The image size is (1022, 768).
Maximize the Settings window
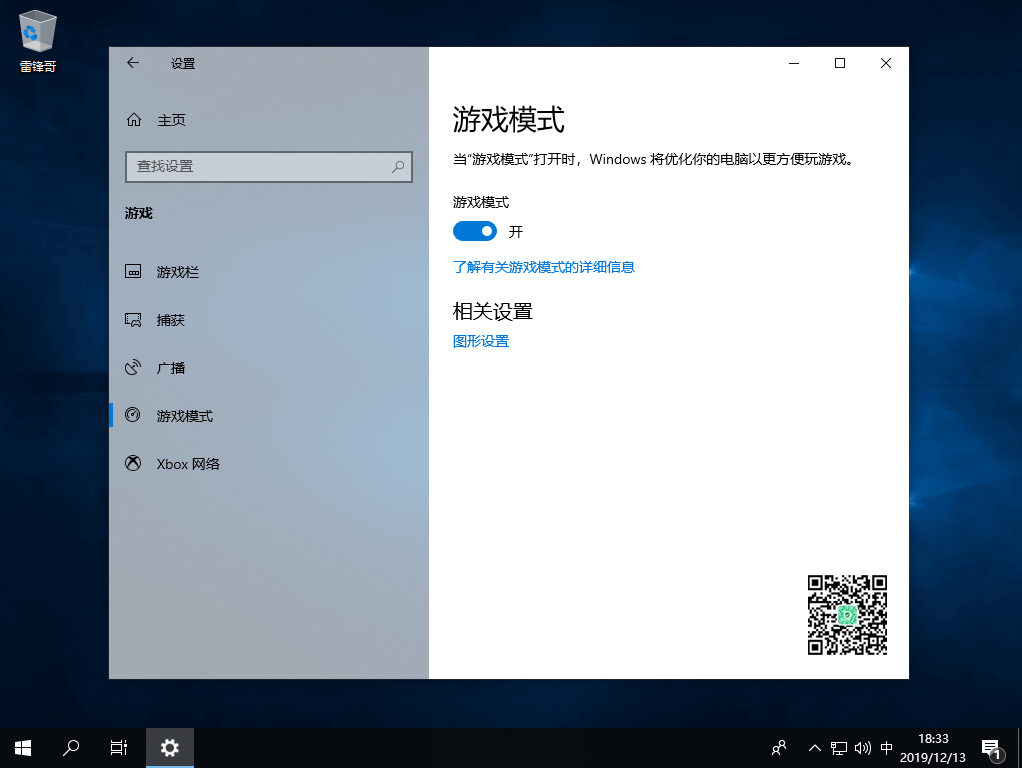[840, 63]
